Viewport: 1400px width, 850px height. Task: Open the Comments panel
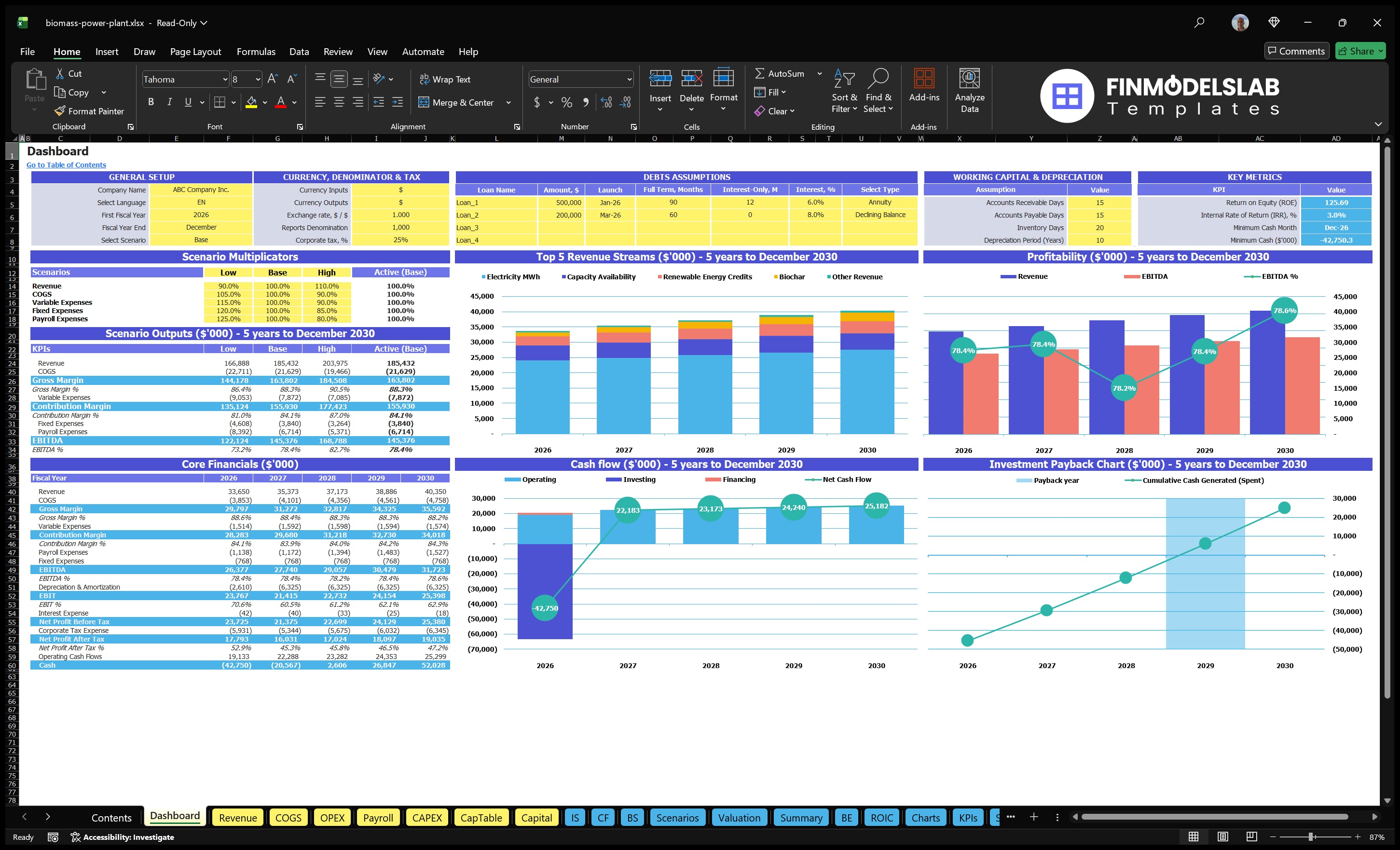(1297, 51)
